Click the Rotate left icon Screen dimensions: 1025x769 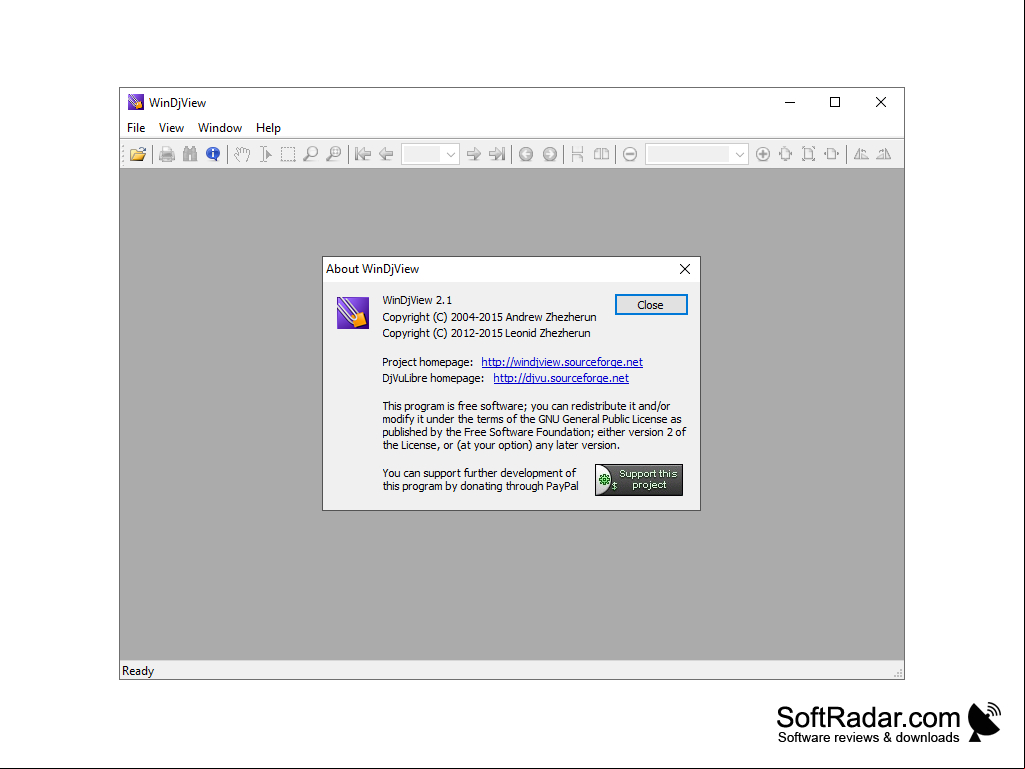pos(861,154)
